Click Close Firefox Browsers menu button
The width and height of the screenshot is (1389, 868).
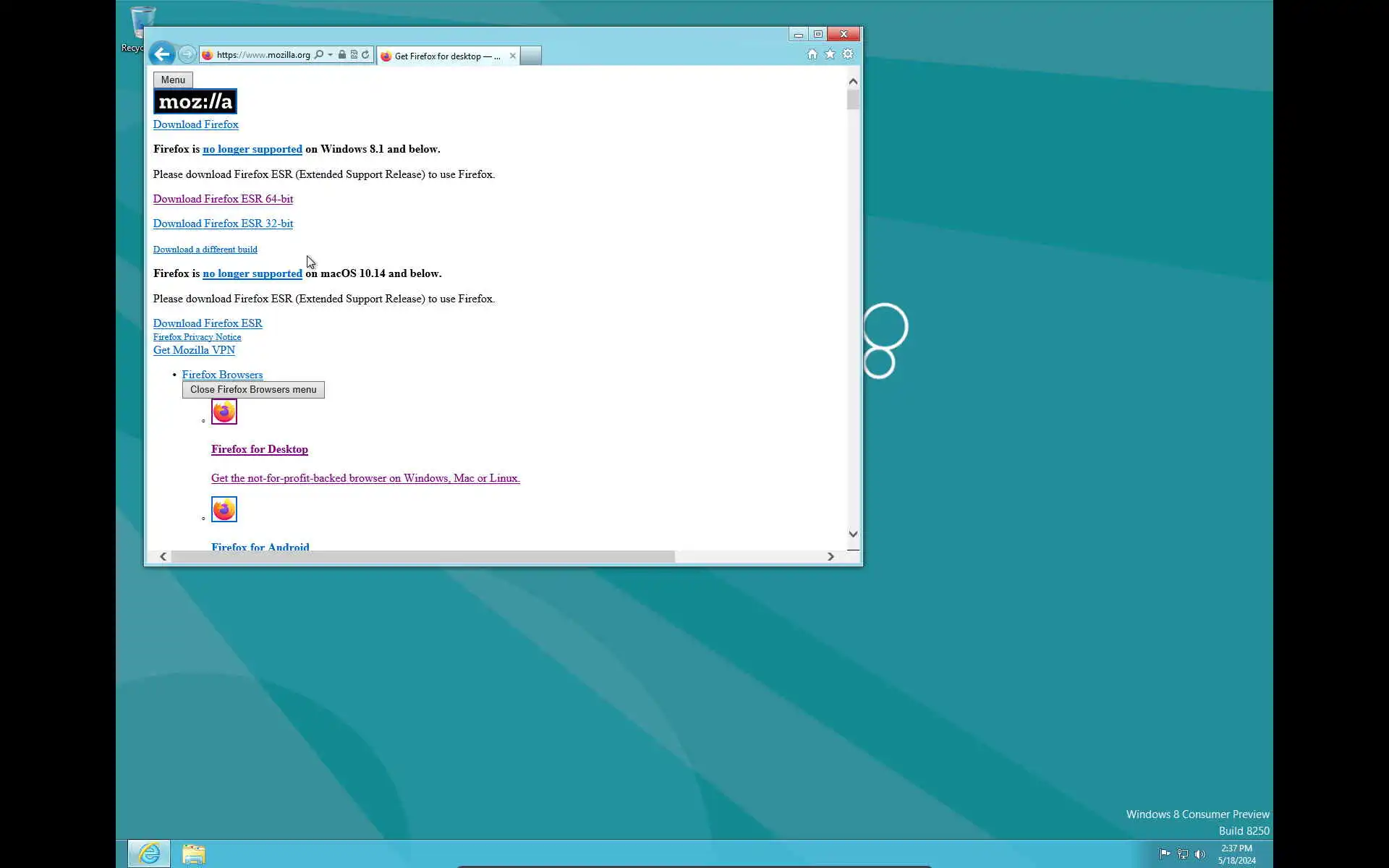(x=253, y=389)
